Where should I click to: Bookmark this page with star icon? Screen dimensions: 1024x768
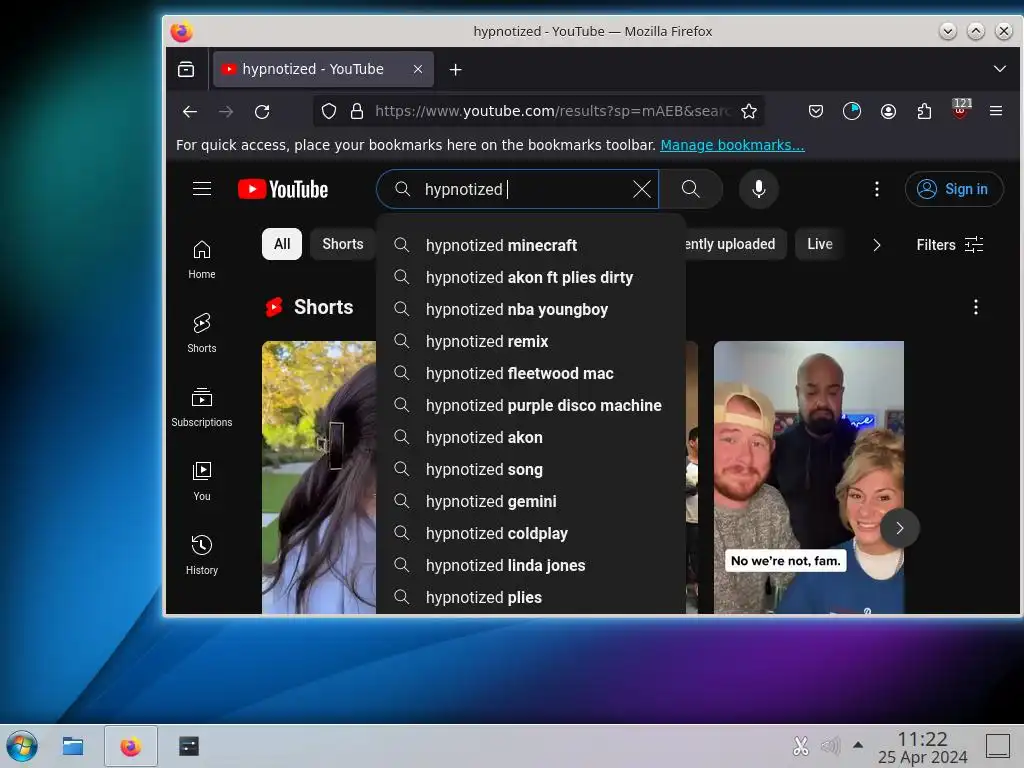point(748,112)
